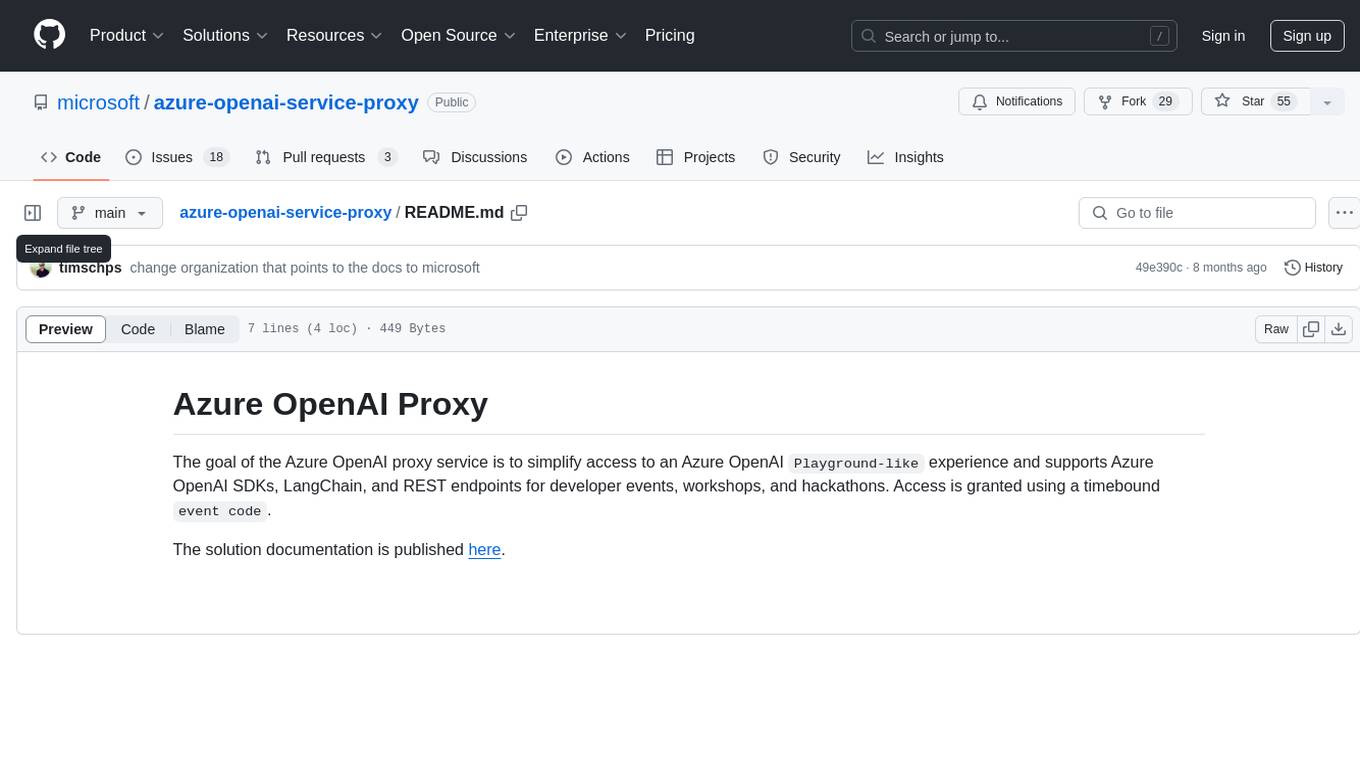Screen dimensions: 1360x764
Task: Expand the Solutions menu
Action: pyautogui.click(x=225, y=35)
